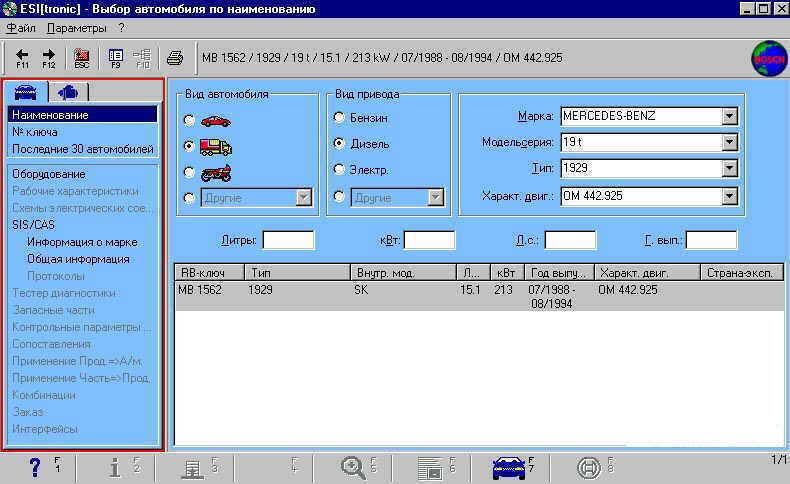
Task: Open Информация о марке in sidebar
Action: (82, 242)
